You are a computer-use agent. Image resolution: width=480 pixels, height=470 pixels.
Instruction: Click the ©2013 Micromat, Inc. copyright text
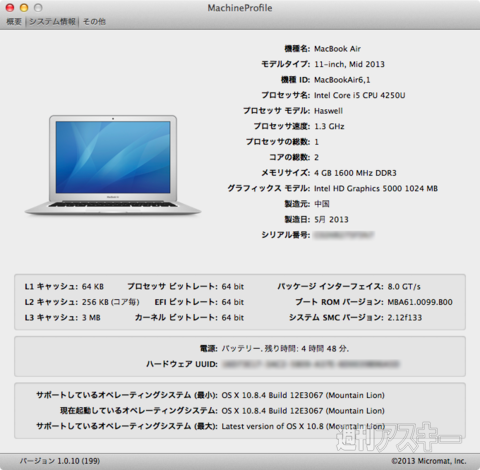pyautogui.click(x=429, y=461)
